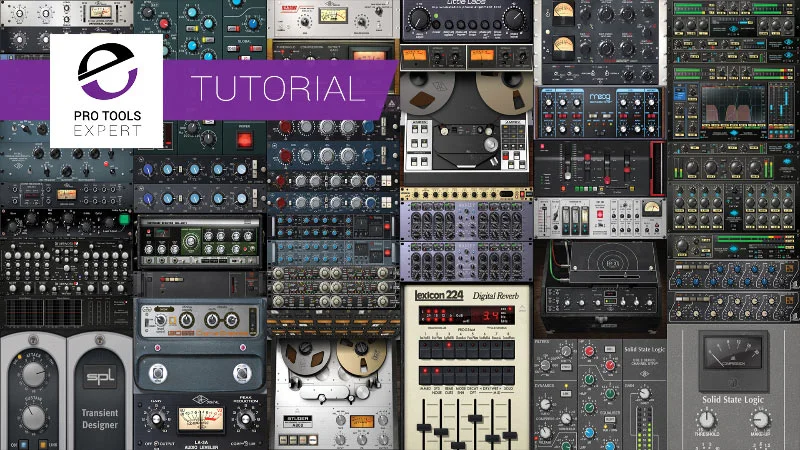This screenshot has height=450, width=800.
Task: Click the Studer orange VU meter
Action: point(362,421)
